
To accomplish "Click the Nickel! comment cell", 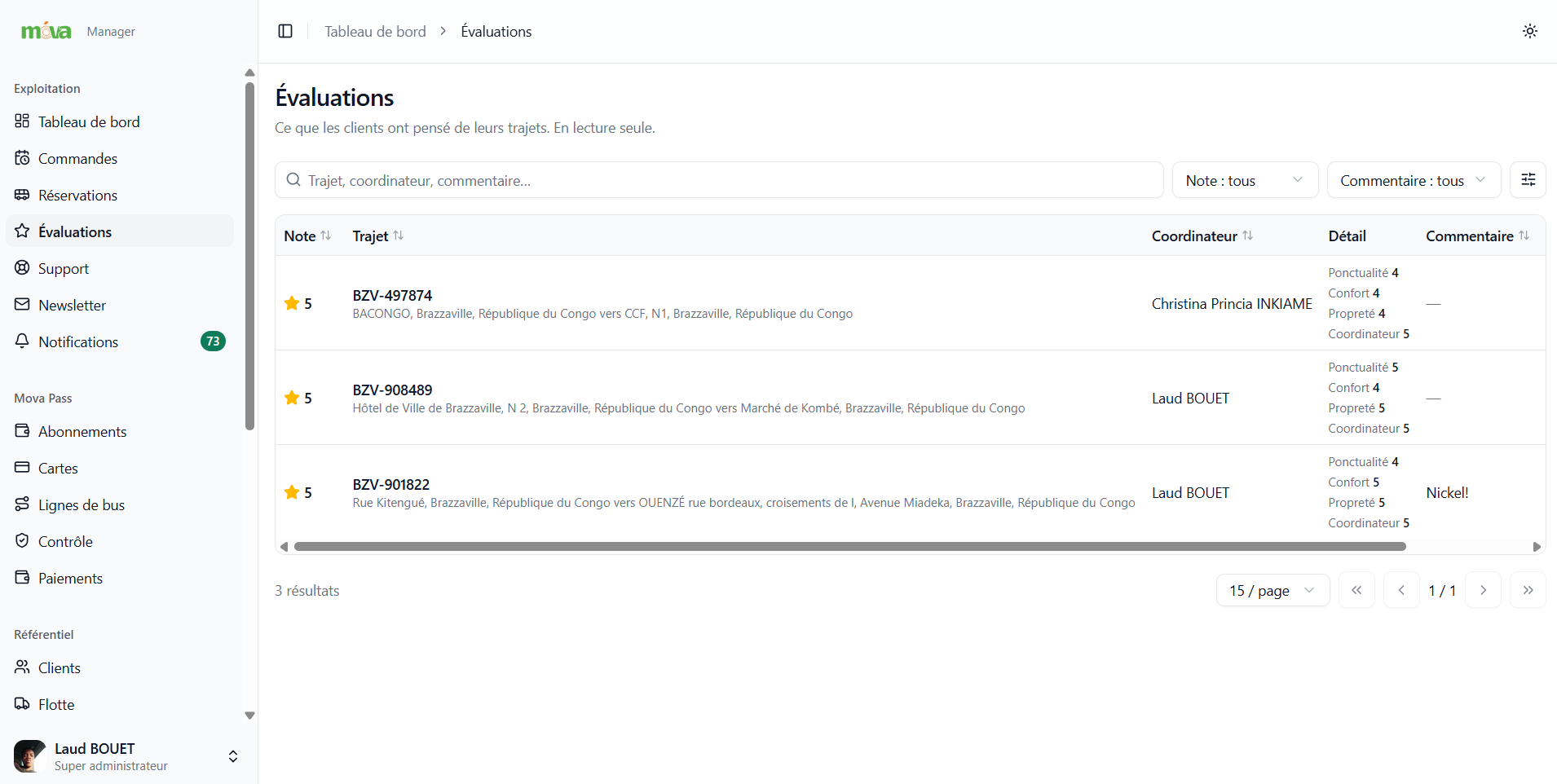I will pos(1447,492).
